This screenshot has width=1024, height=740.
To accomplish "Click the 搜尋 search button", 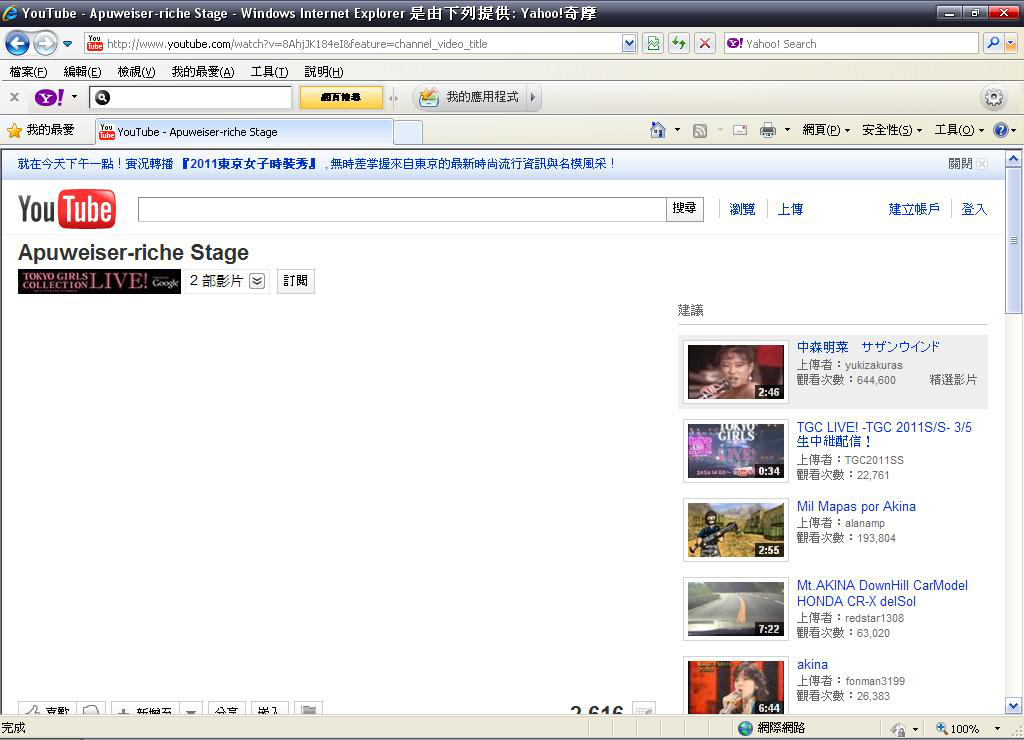I will coord(684,209).
